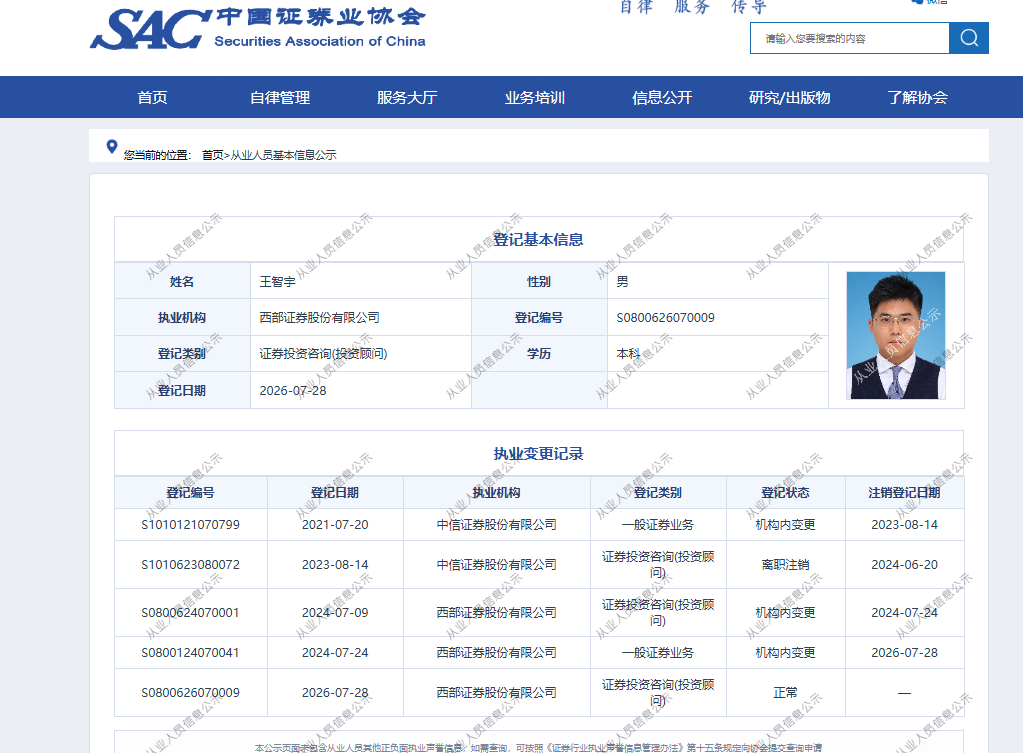
Task: Open the 业务培训 navigation menu
Action: 534,97
